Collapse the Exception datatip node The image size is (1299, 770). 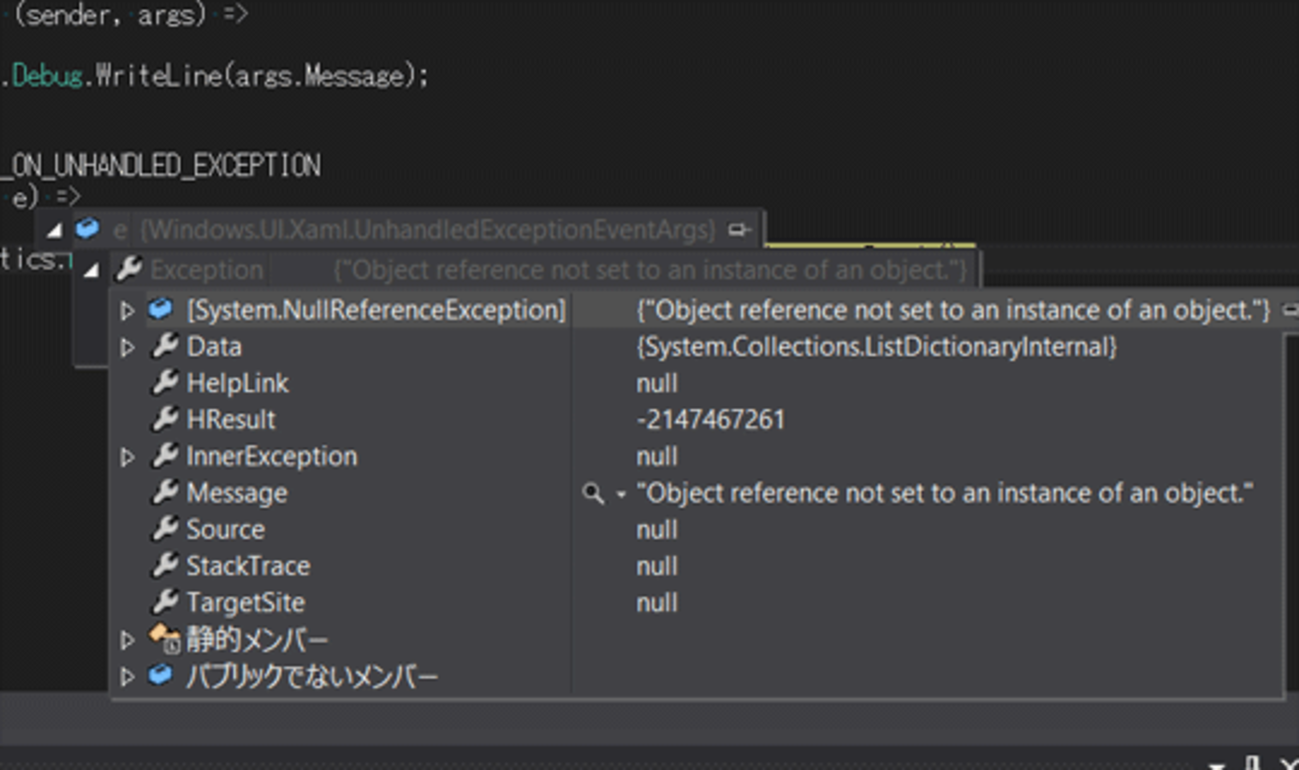(92, 270)
